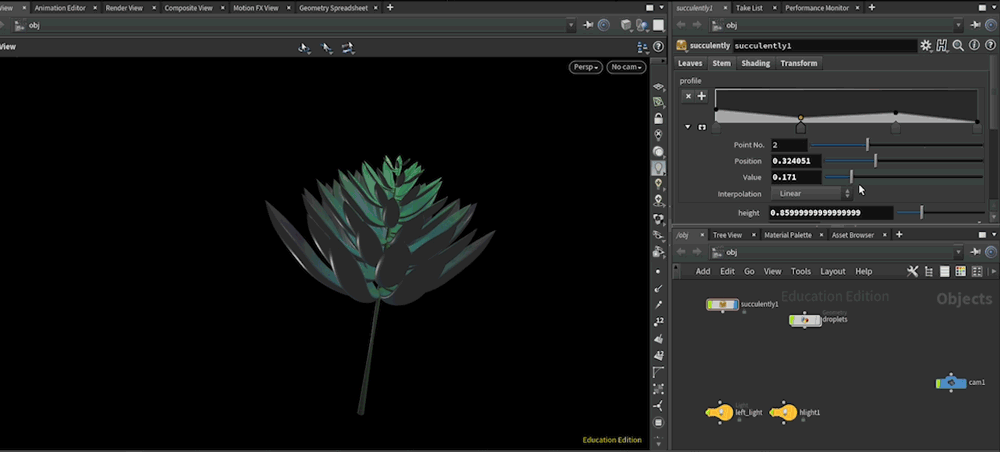
Task: Open the Geometry Spreadsheet tab
Action: [x=332, y=8]
